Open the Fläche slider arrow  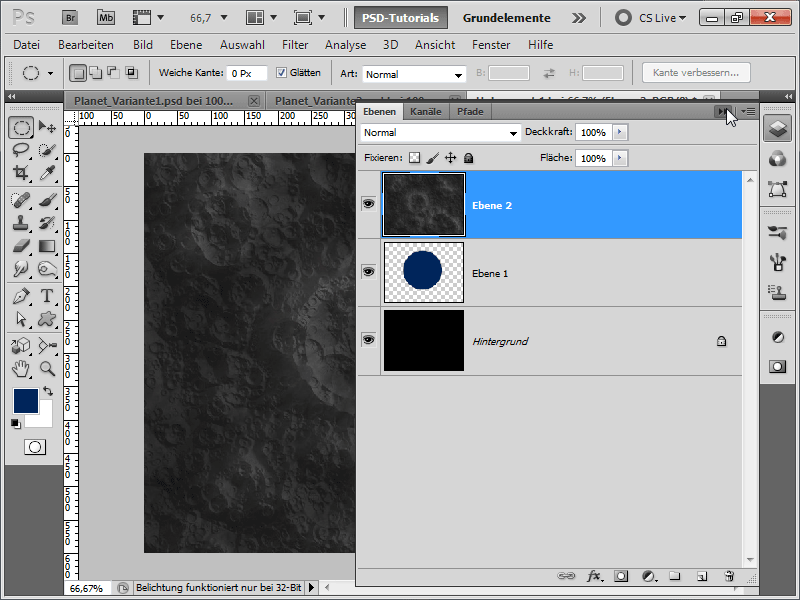(x=620, y=158)
